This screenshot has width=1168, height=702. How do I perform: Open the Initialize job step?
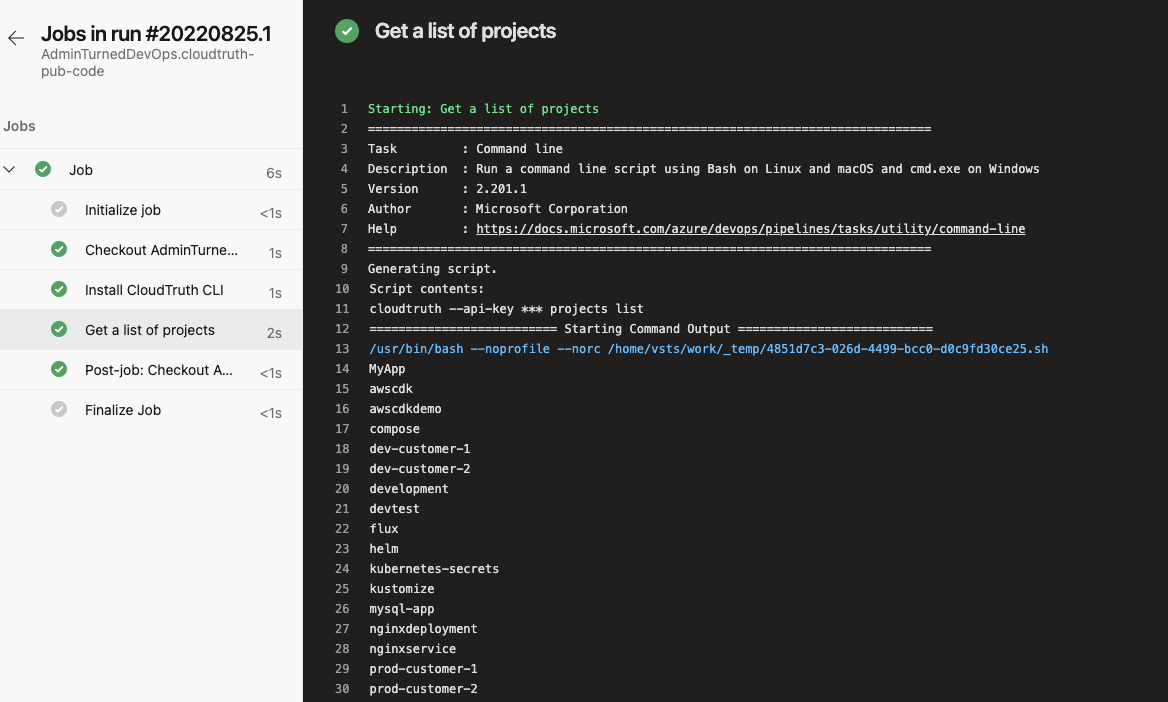(x=151, y=209)
